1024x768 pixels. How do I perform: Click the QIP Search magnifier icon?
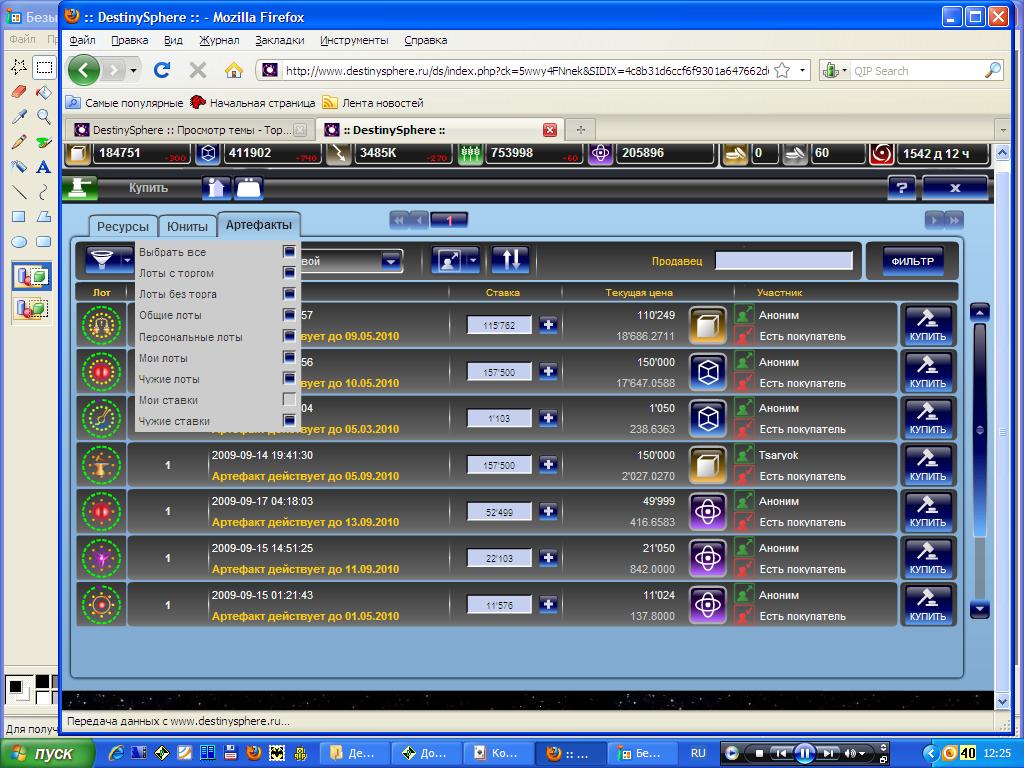993,71
